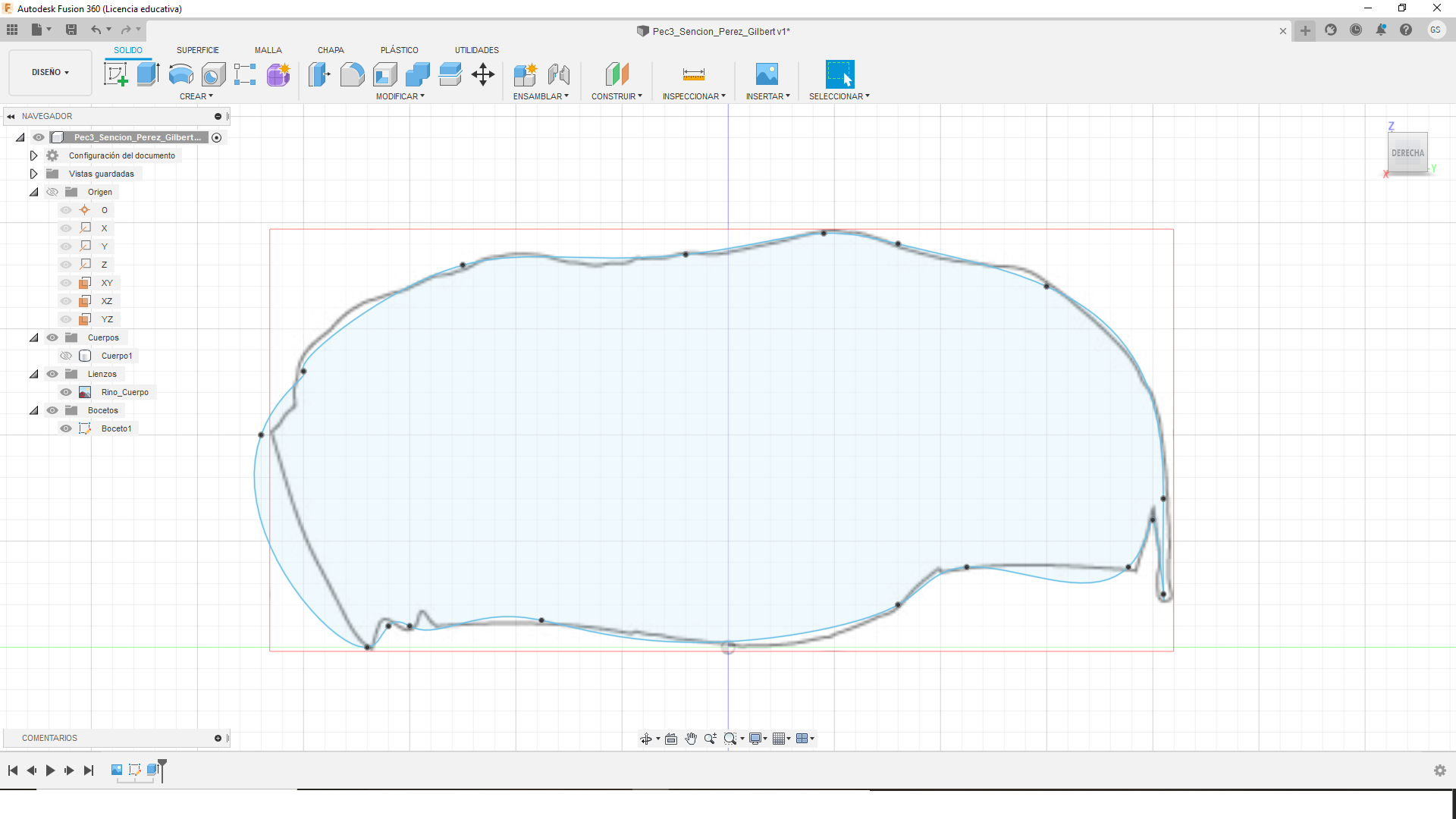Open the DISEÑO workspace dropdown
Screen dimensions: 1456x819
(50, 72)
